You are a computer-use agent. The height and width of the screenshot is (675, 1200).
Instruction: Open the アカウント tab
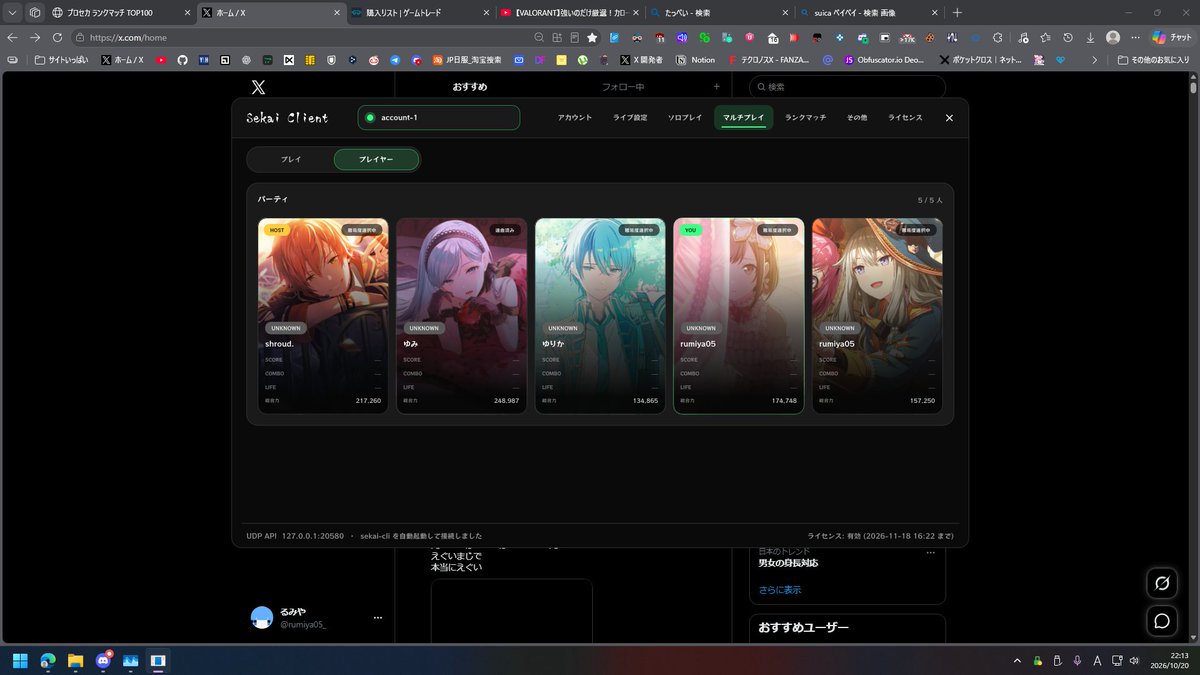pos(575,118)
